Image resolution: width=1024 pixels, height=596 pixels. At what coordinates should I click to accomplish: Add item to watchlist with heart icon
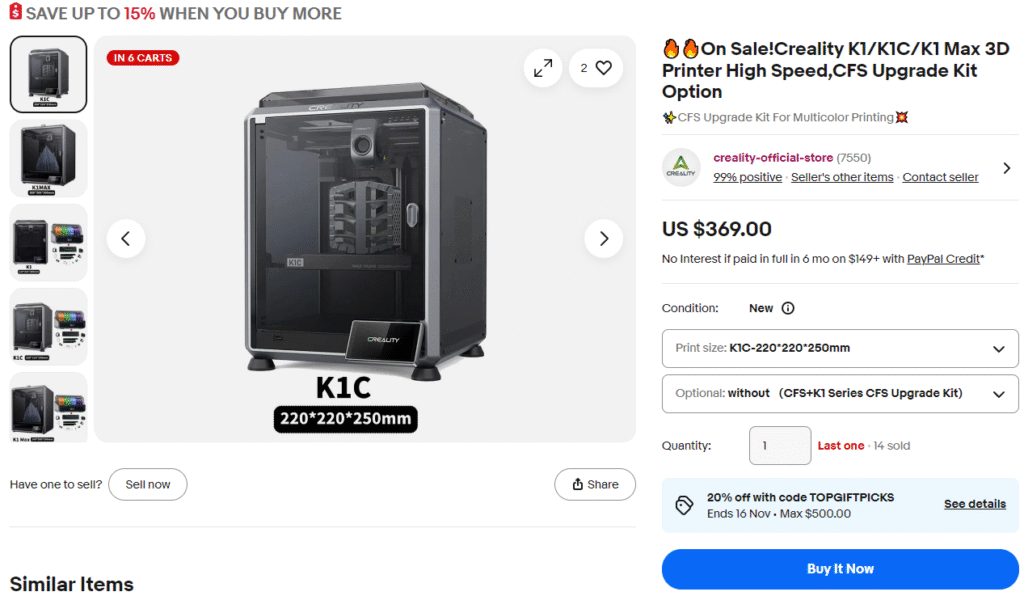(597, 68)
